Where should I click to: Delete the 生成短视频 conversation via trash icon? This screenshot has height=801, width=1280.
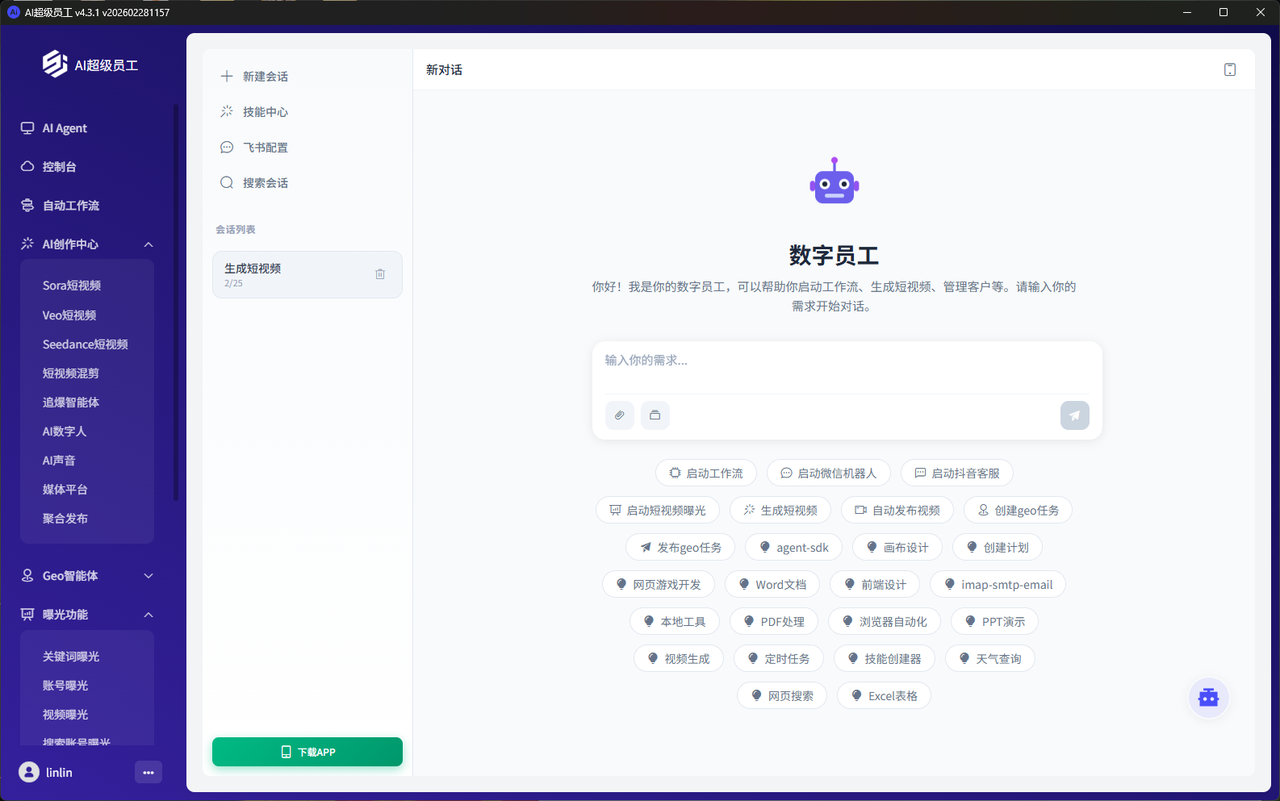pyautogui.click(x=380, y=274)
